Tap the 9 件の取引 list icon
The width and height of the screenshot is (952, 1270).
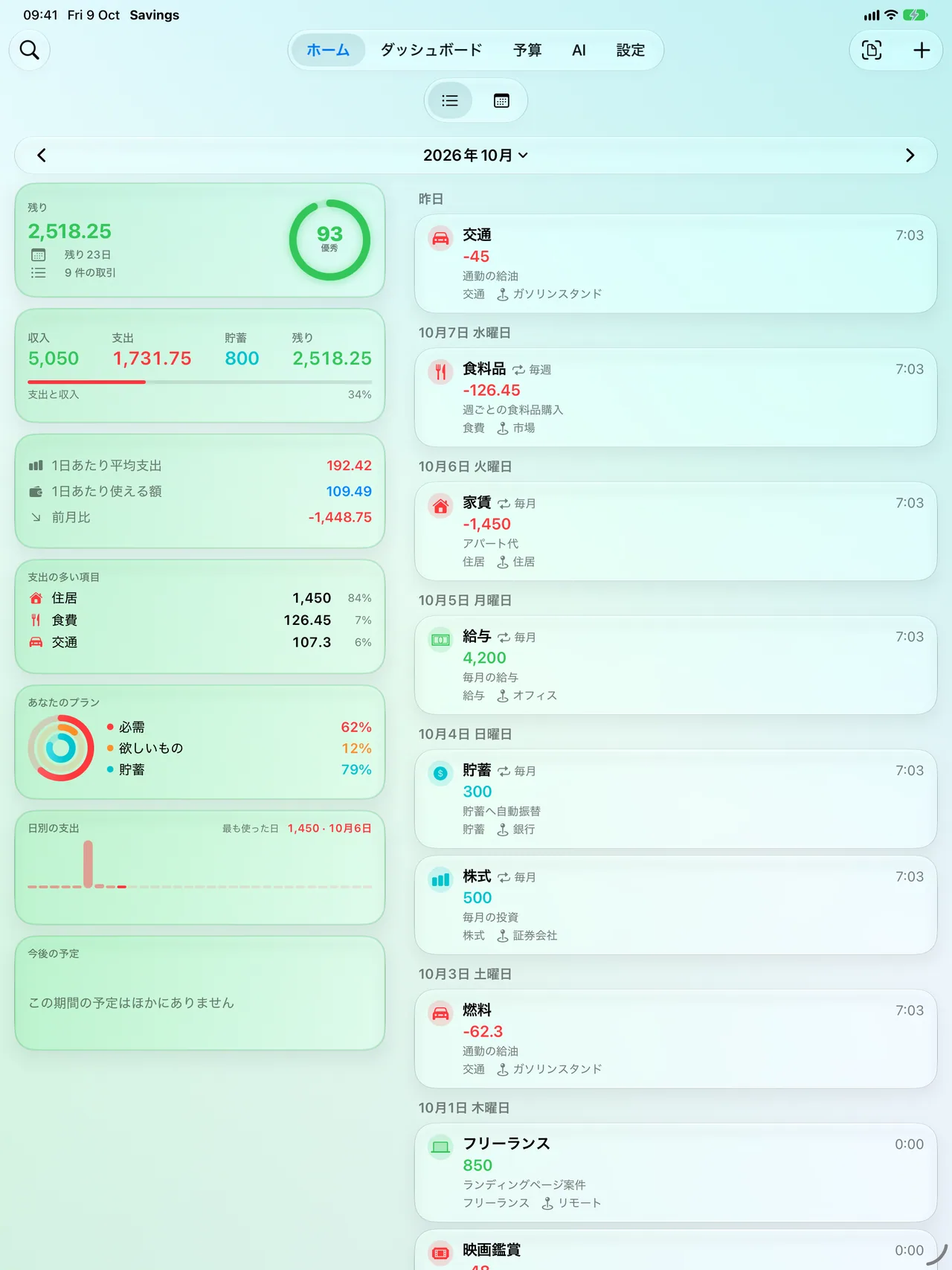(38, 273)
